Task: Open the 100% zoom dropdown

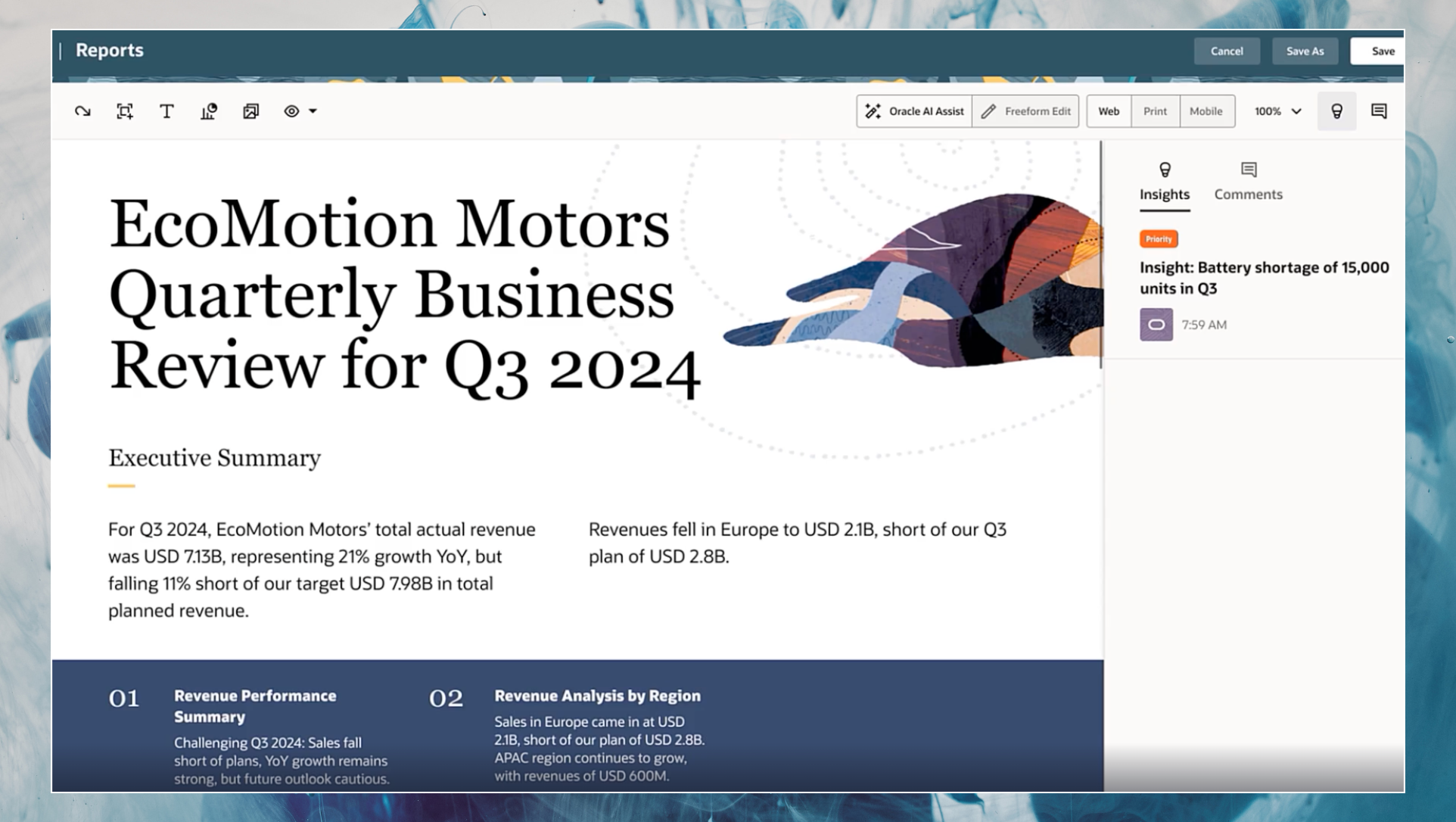Action: click(x=1277, y=111)
